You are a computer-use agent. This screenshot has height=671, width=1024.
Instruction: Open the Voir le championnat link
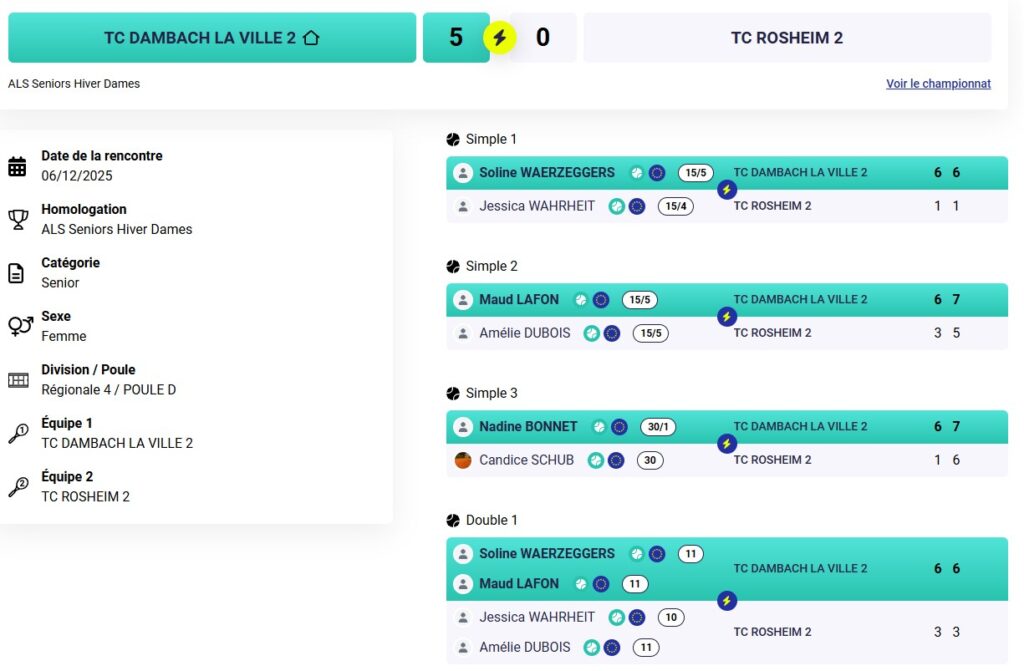click(x=938, y=84)
